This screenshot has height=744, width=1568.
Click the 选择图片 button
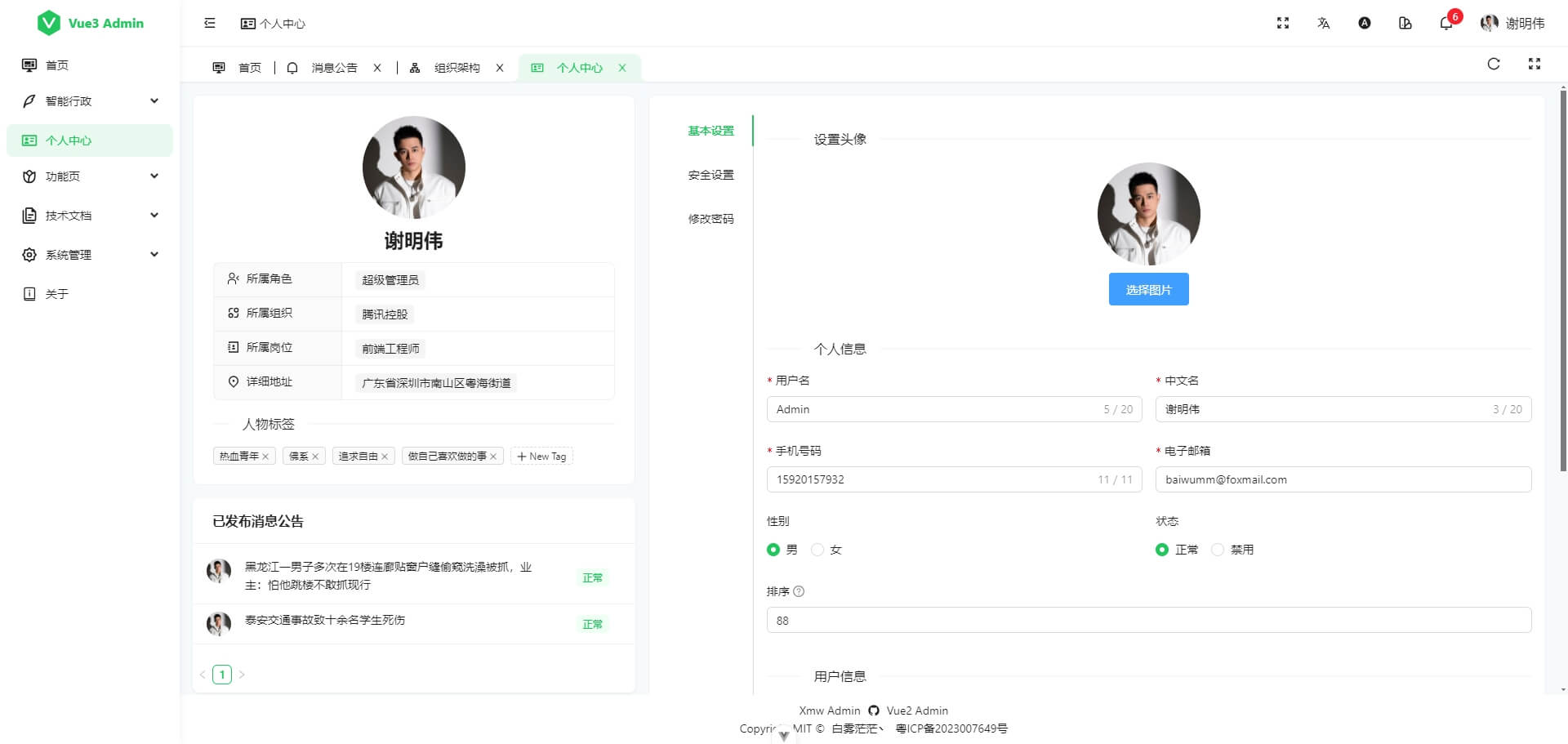coord(1148,289)
